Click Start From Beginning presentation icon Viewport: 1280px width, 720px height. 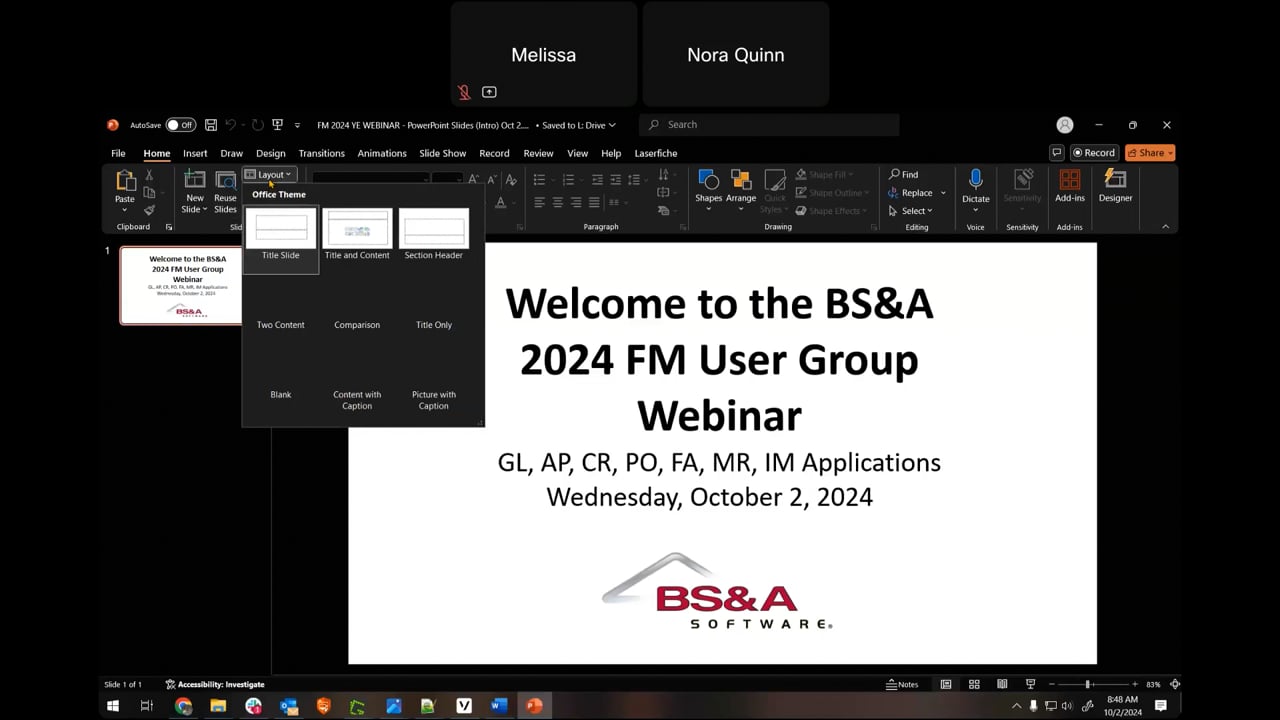[278, 125]
